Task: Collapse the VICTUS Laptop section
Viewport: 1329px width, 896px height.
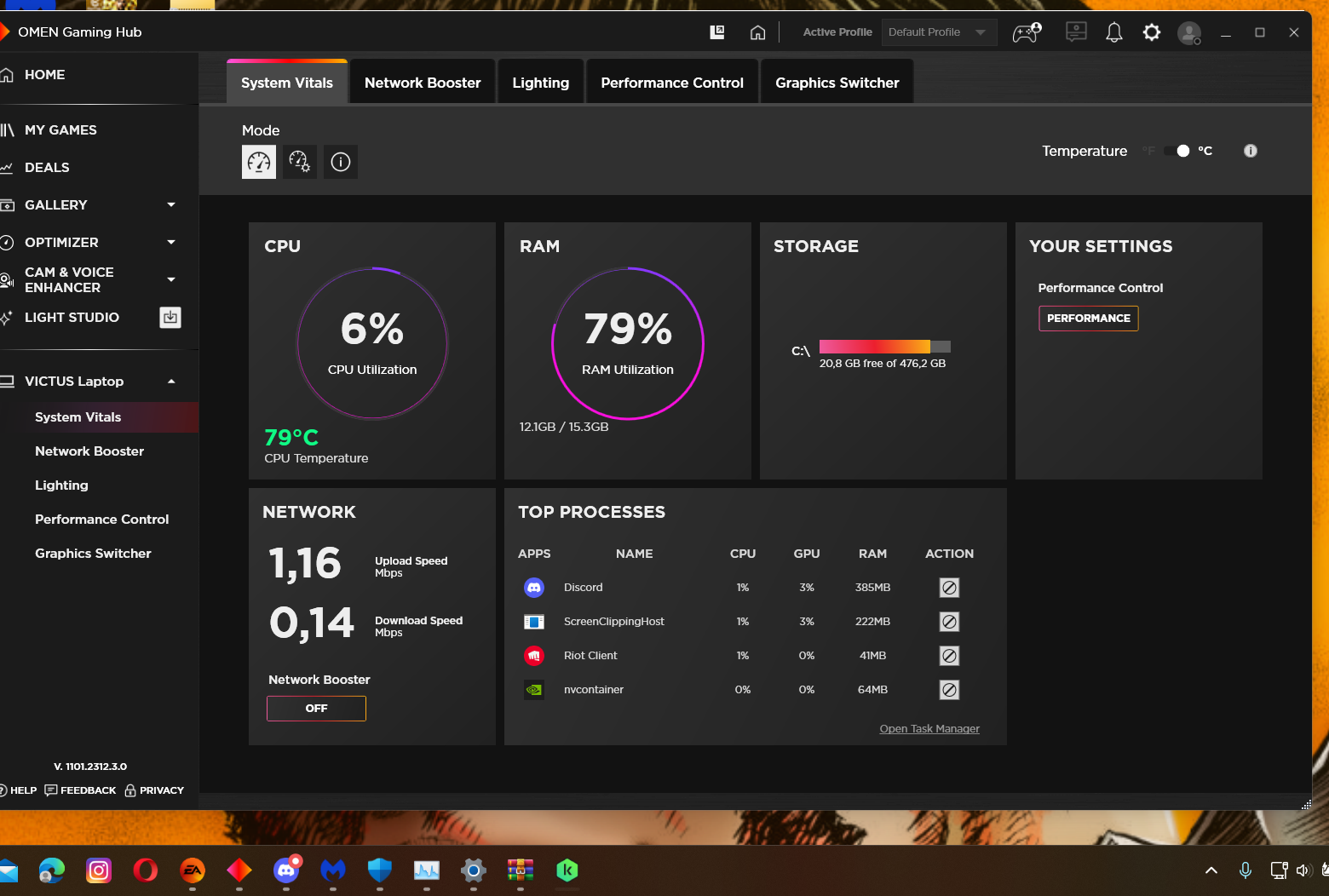Action: pos(171,382)
